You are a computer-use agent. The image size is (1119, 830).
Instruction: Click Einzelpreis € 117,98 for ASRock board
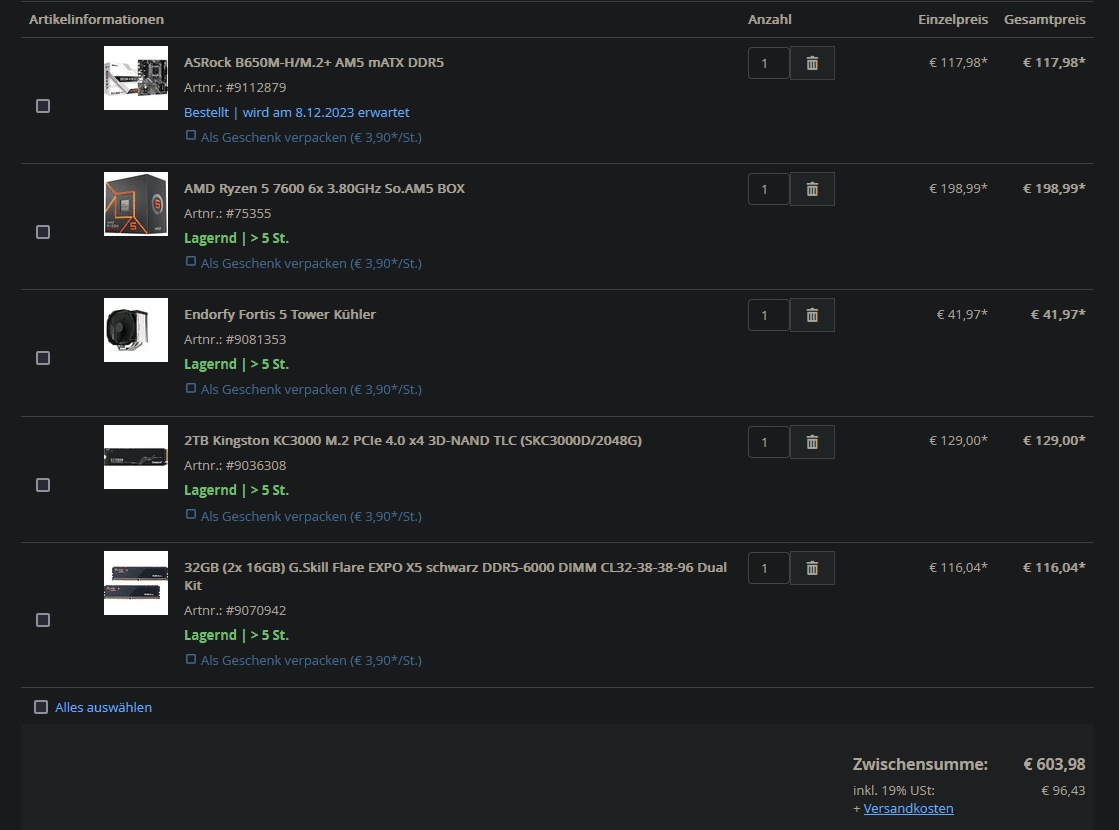click(958, 63)
